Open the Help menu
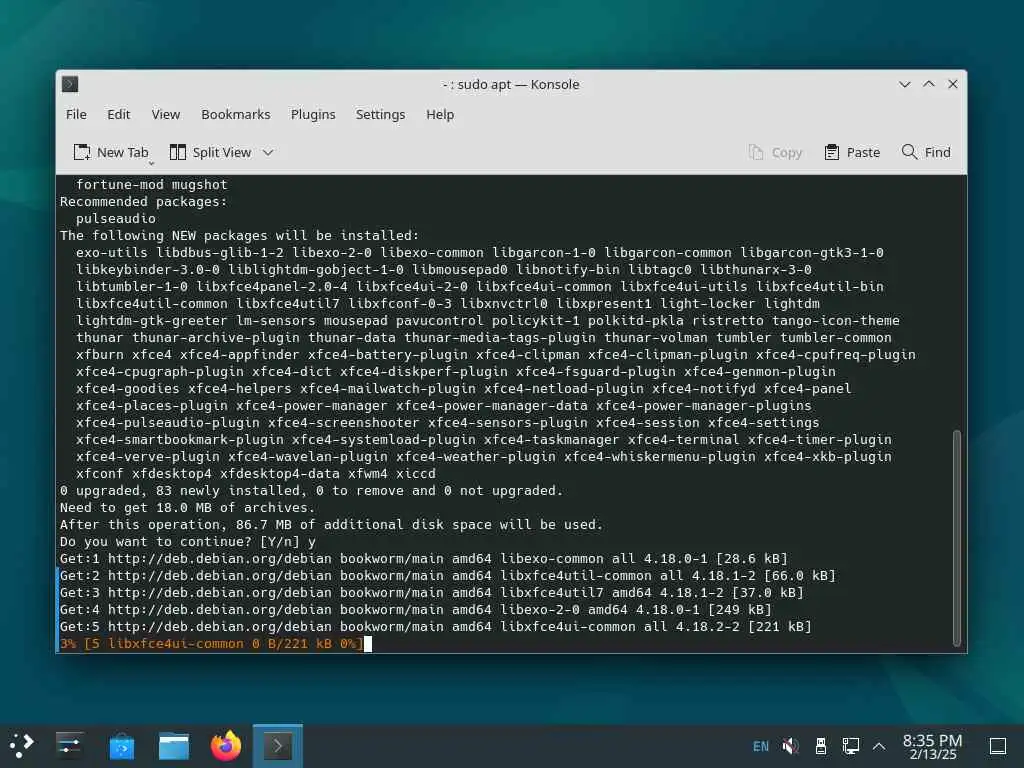The height and width of the screenshot is (768, 1024). 440,114
